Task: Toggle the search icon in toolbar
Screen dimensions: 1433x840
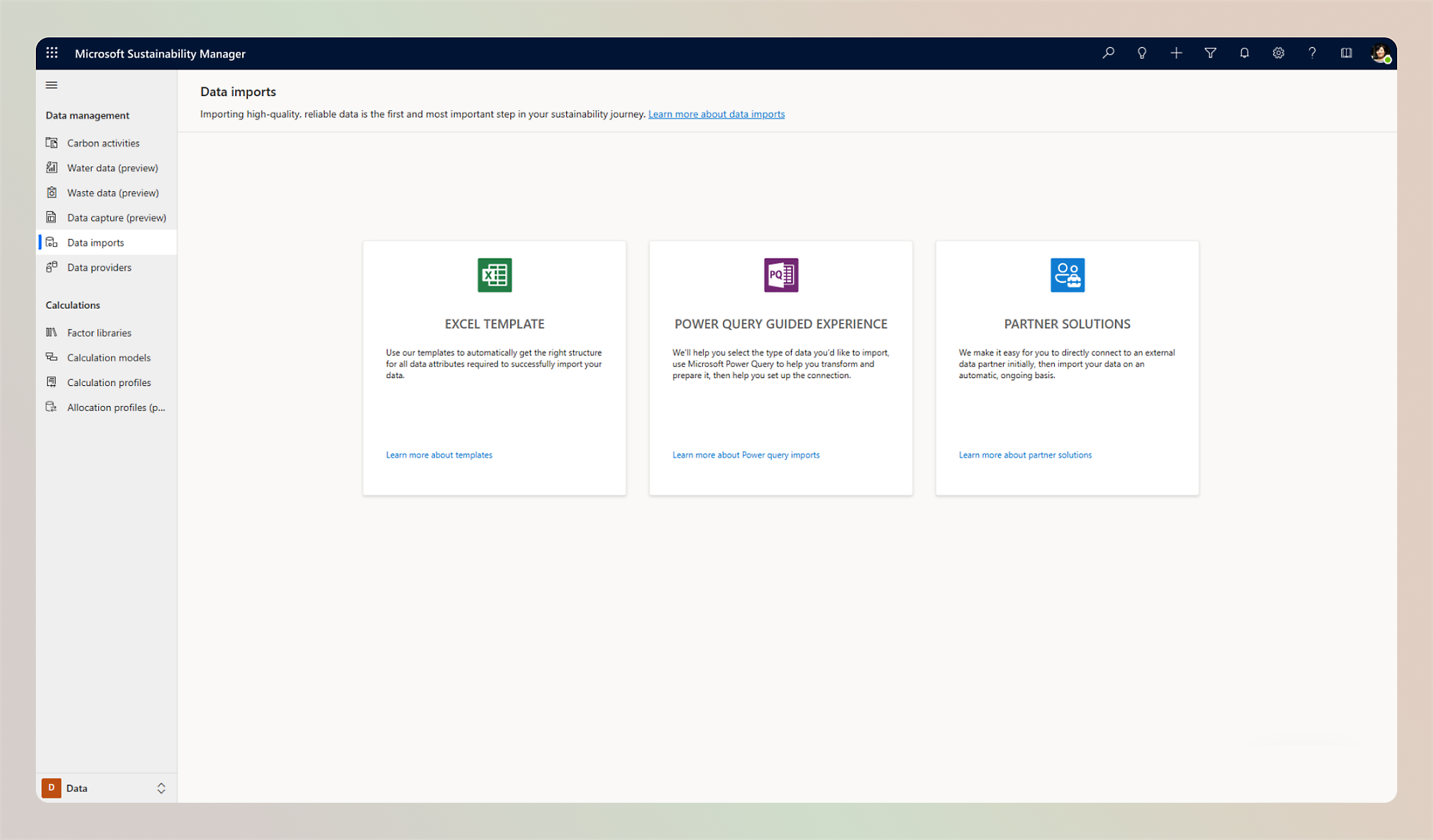Action: coord(1107,53)
